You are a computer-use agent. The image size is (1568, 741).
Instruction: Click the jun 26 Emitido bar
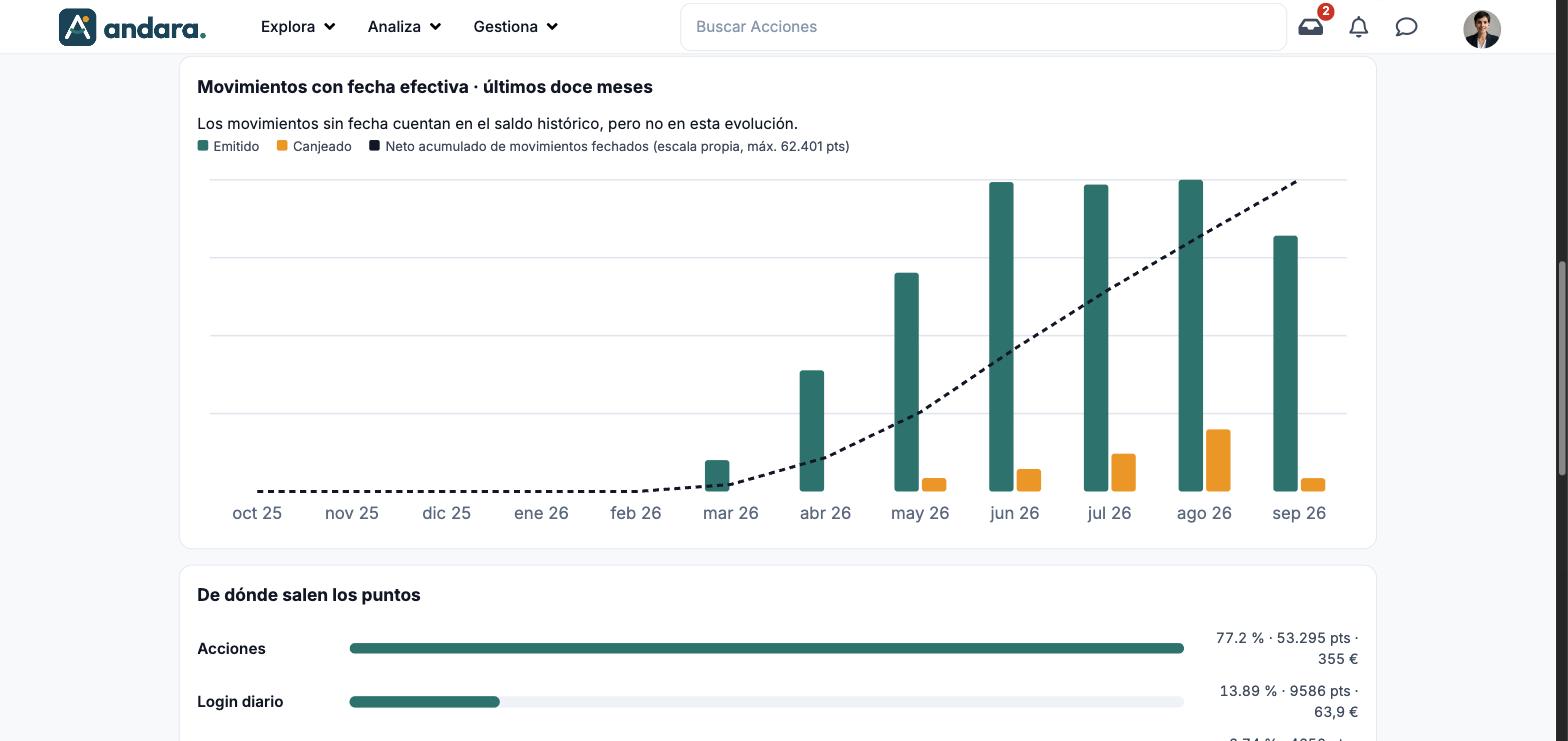click(1001, 337)
